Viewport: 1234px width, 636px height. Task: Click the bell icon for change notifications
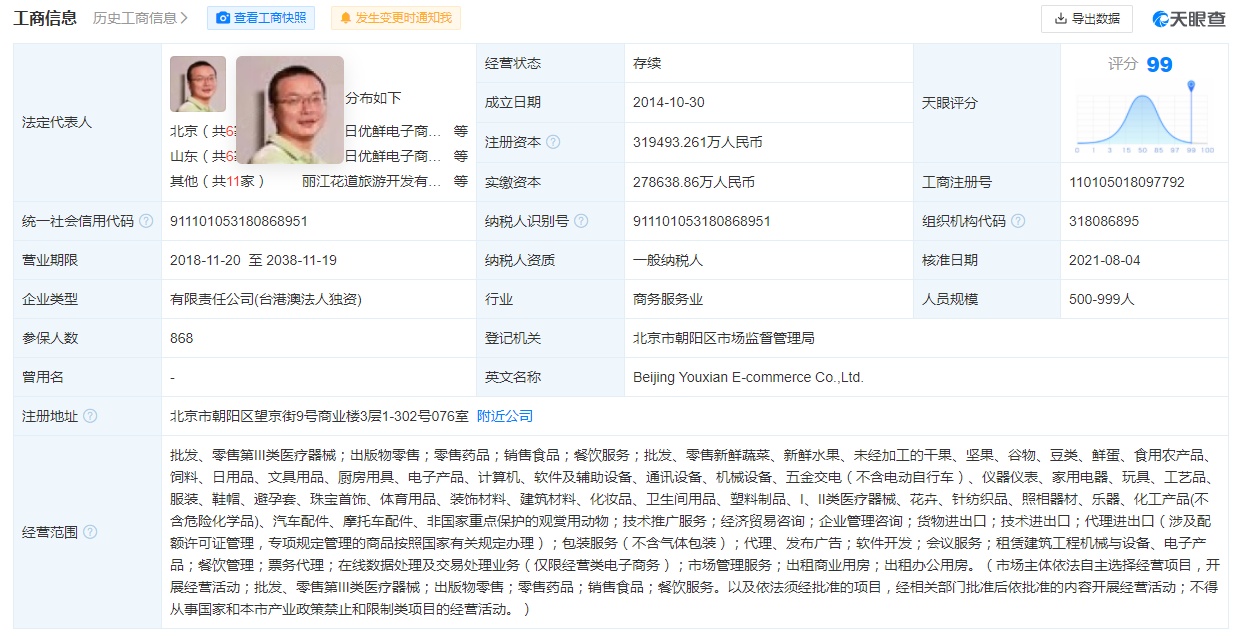(346, 18)
